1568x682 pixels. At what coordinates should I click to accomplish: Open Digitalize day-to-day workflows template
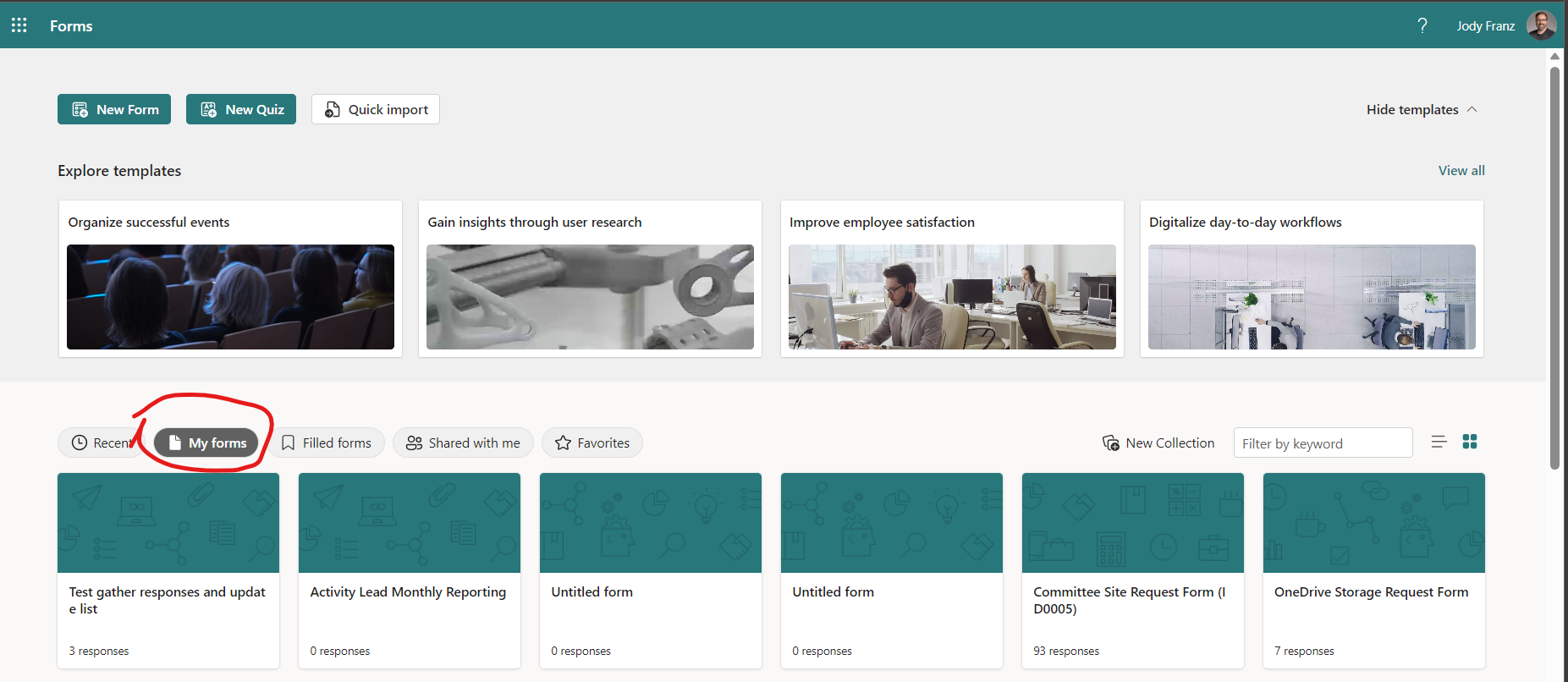coord(1312,278)
